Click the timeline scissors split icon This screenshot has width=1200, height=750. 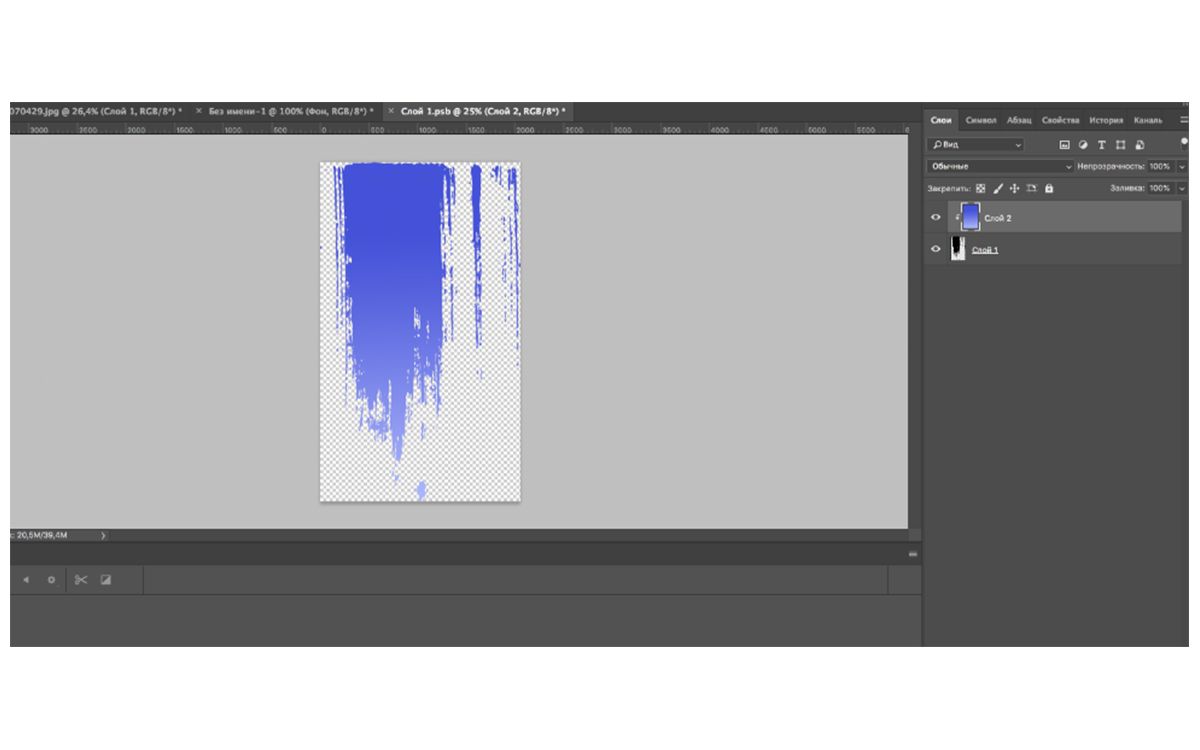coord(81,580)
